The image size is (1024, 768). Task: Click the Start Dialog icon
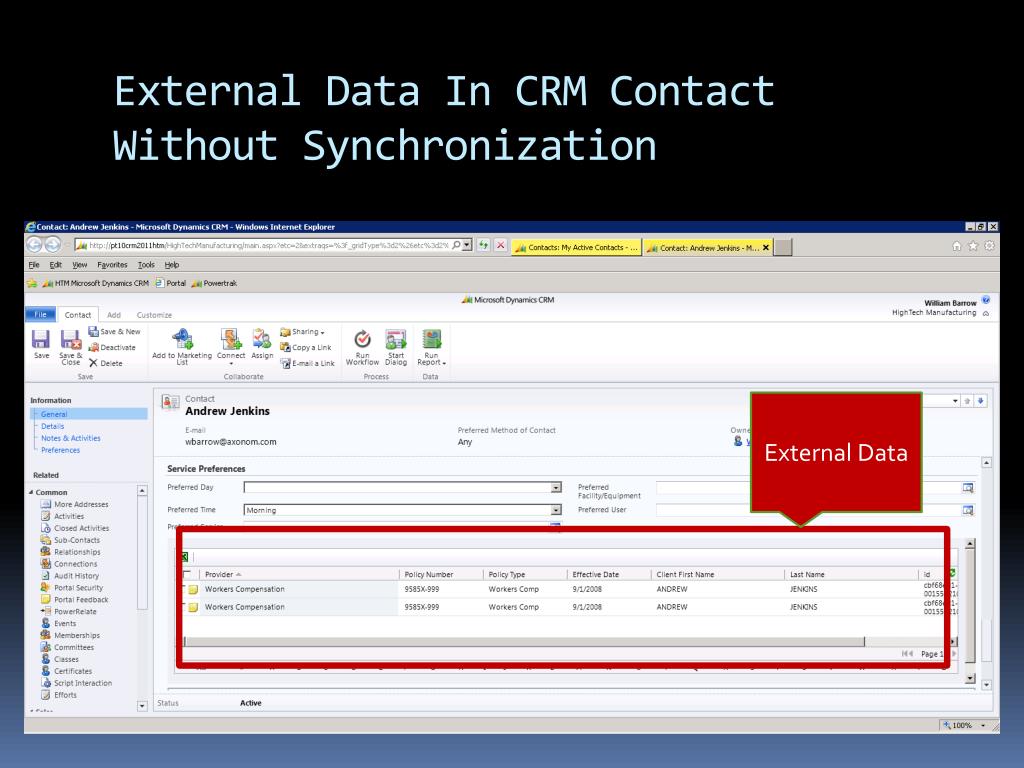coord(396,347)
